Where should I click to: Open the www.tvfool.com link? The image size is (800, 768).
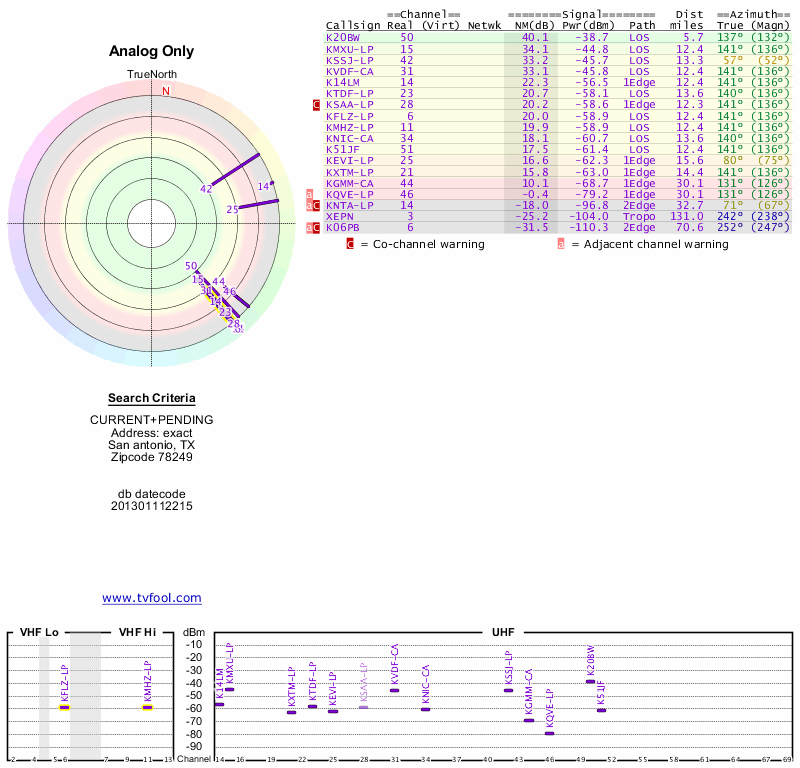click(x=152, y=598)
